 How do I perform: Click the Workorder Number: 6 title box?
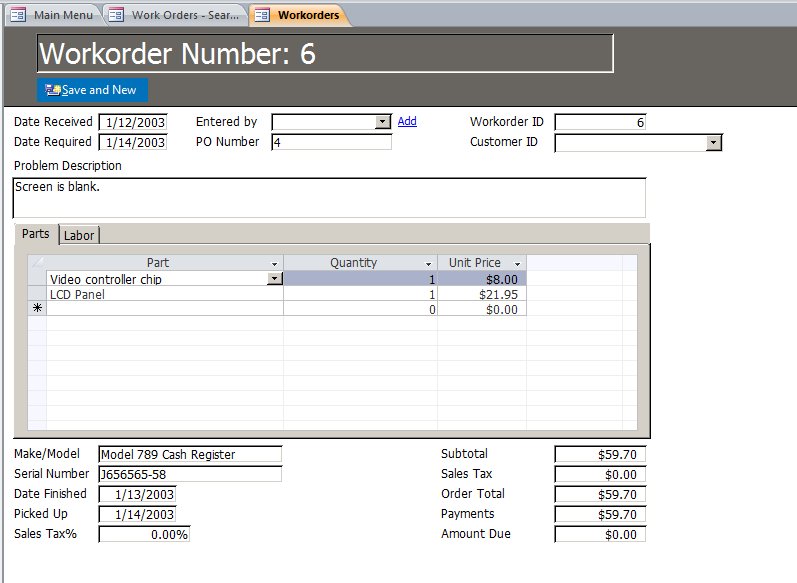point(325,53)
